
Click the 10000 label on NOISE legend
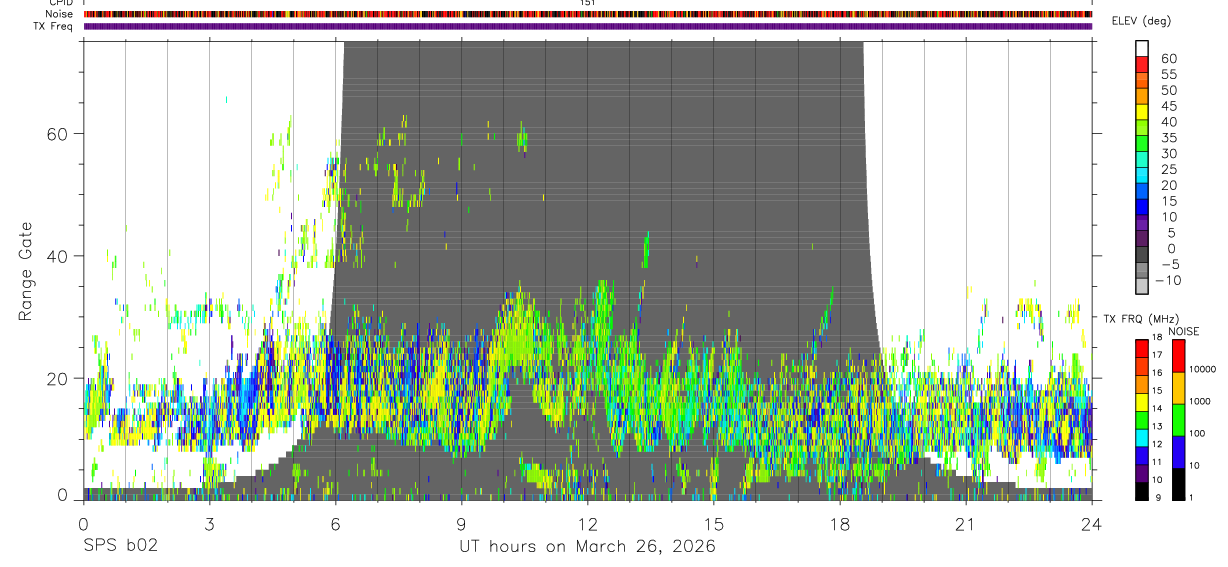pos(1201,369)
